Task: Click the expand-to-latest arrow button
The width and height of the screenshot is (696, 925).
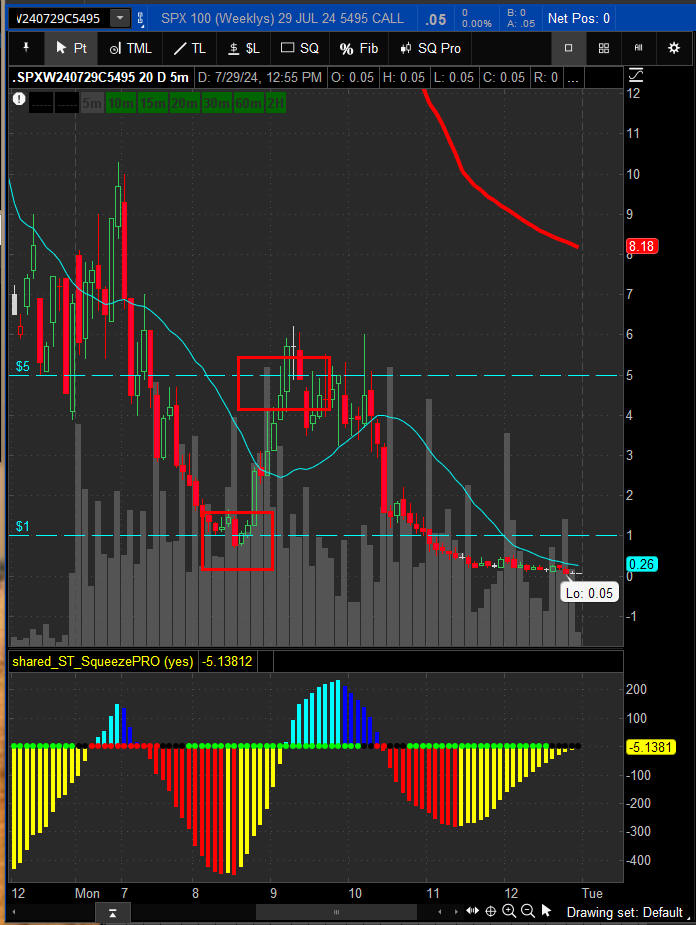Action: point(112,913)
